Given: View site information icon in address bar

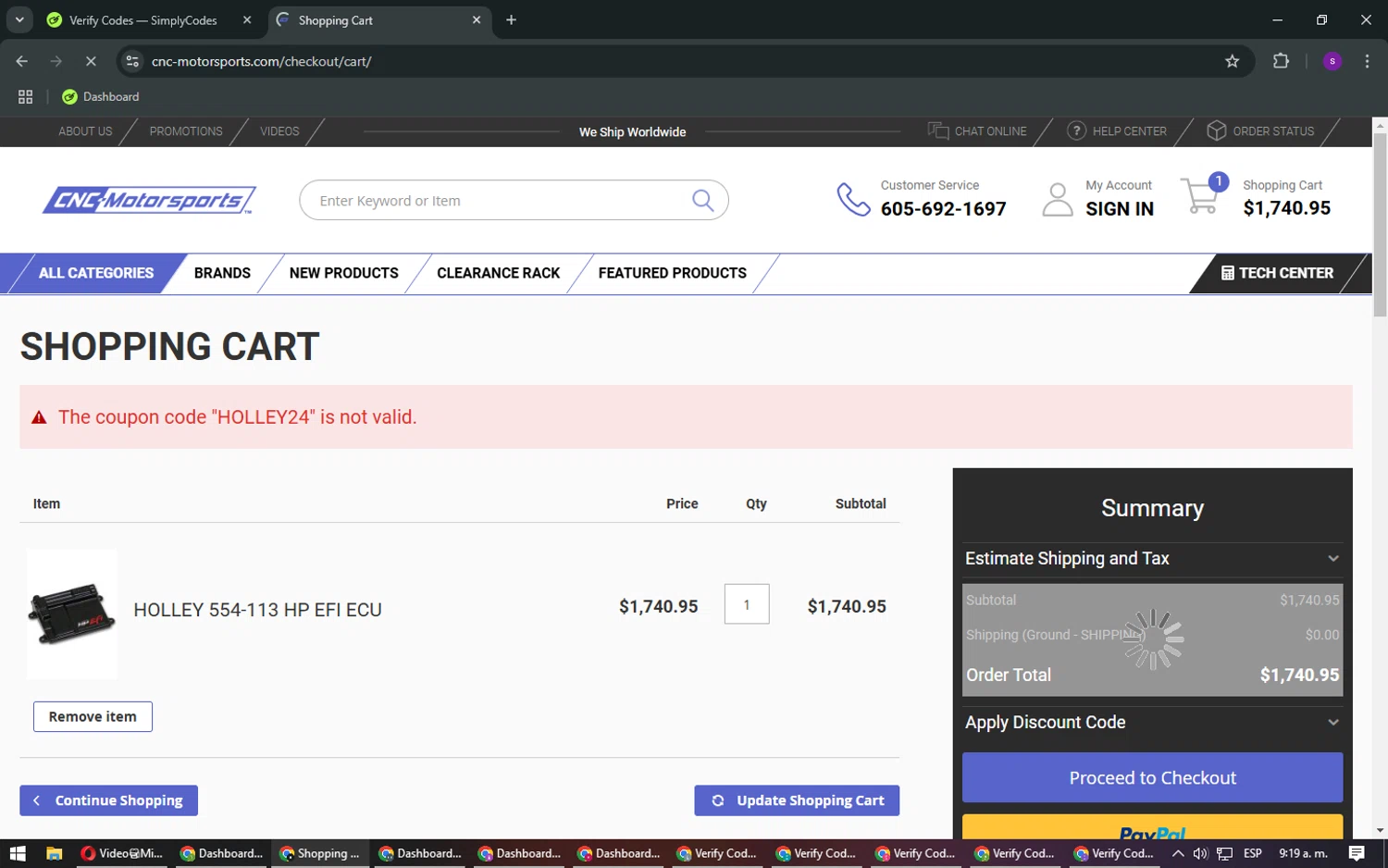Looking at the screenshot, I should (x=132, y=61).
